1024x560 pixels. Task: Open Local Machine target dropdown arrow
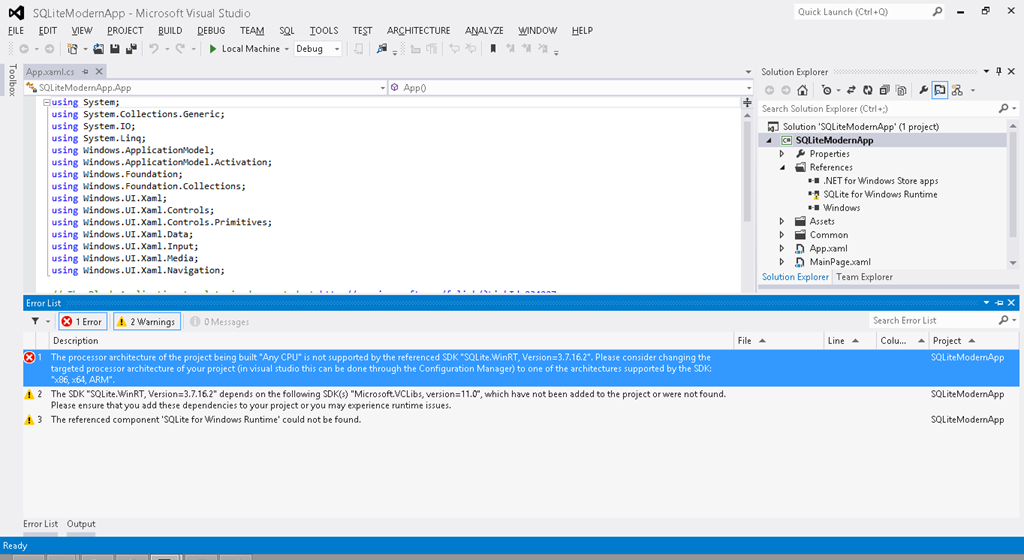[287, 49]
